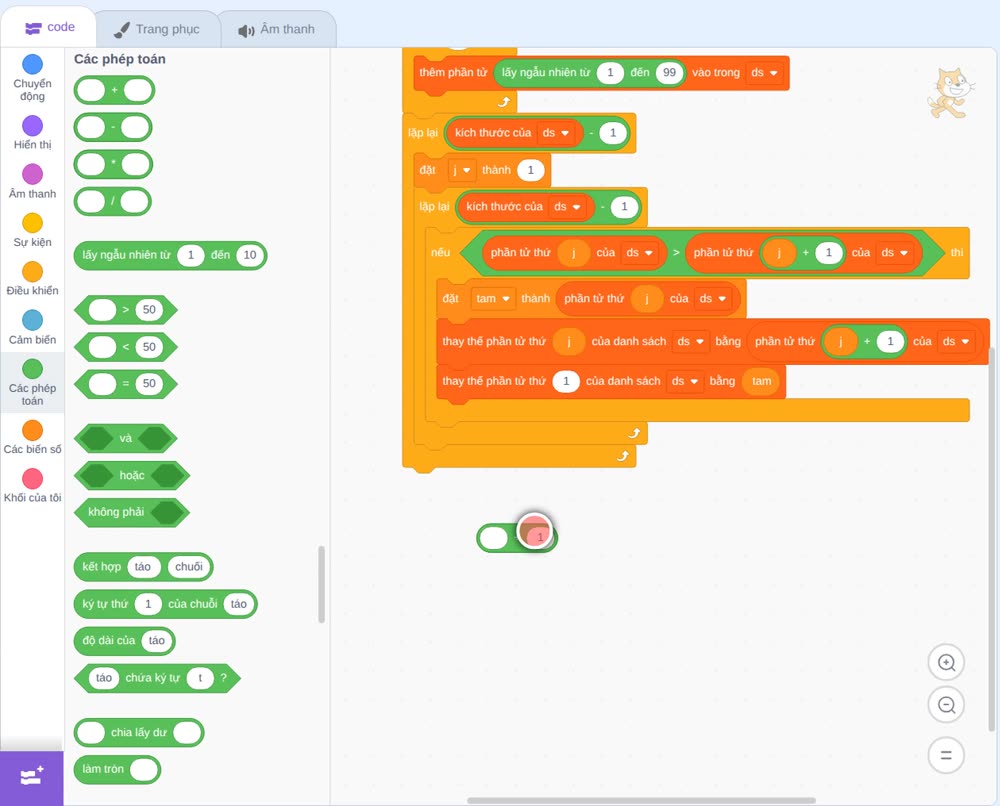Select the 'chia lấy dư' block

(139, 733)
